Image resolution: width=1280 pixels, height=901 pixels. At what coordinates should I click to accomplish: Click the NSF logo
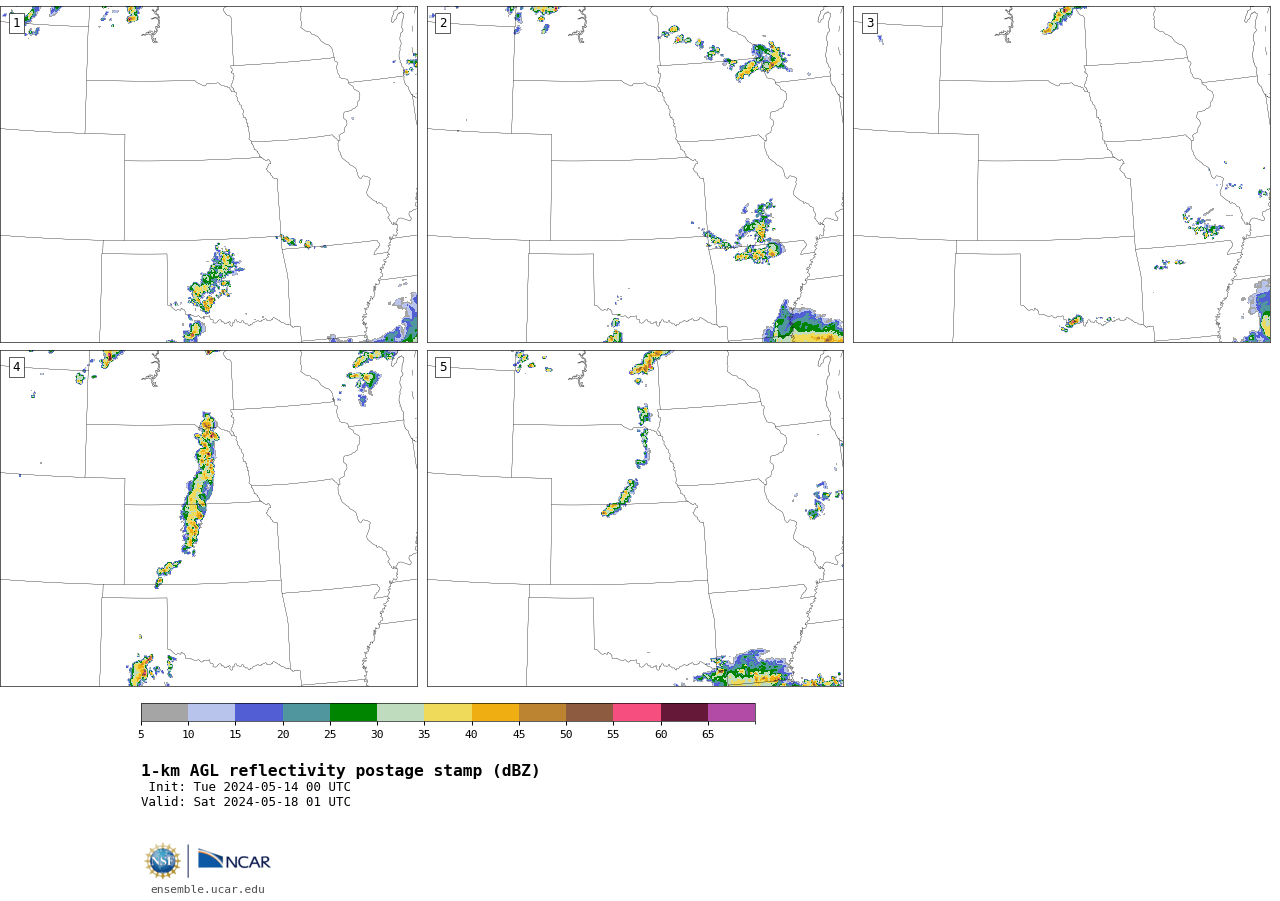(162, 861)
